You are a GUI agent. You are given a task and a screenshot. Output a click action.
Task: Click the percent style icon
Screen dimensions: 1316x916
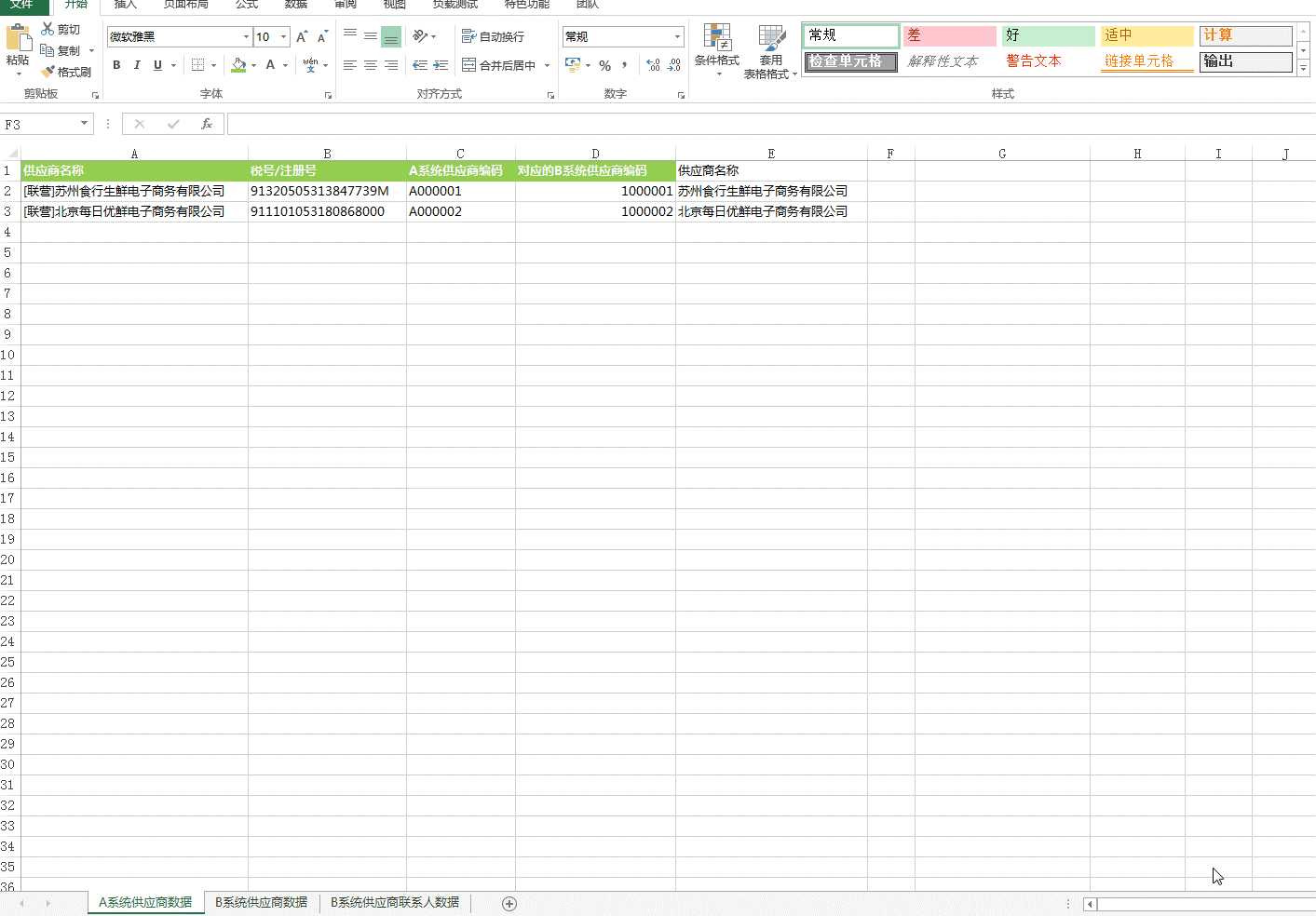coord(604,65)
